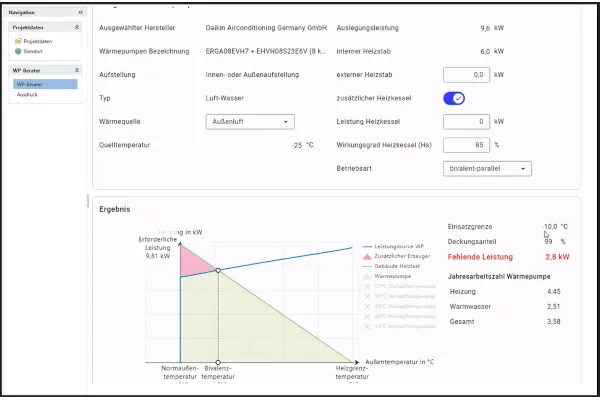Open the Wärmequelle dropdown showing Außenluft

[x=250, y=122]
